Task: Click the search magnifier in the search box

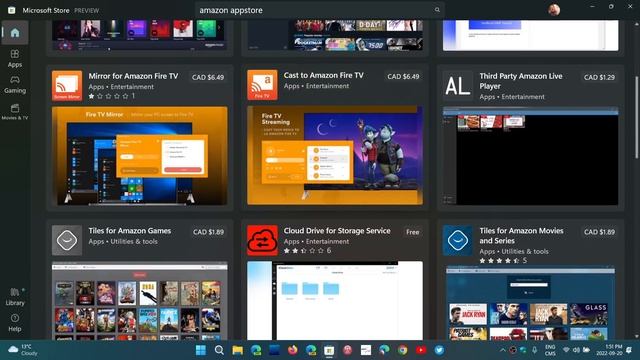Action: [437, 10]
